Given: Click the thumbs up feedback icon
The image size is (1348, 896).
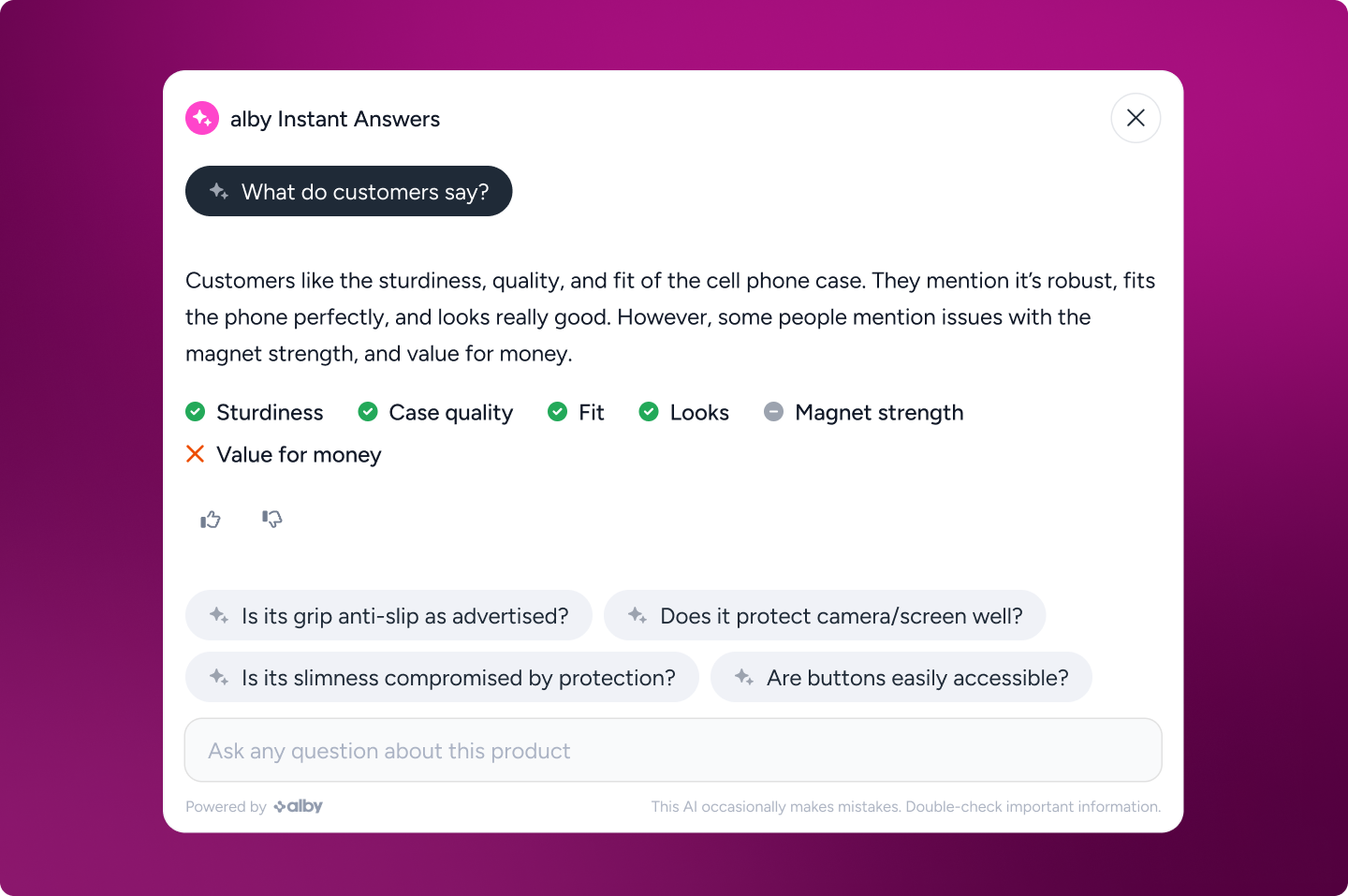Looking at the screenshot, I should pyautogui.click(x=211, y=520).
